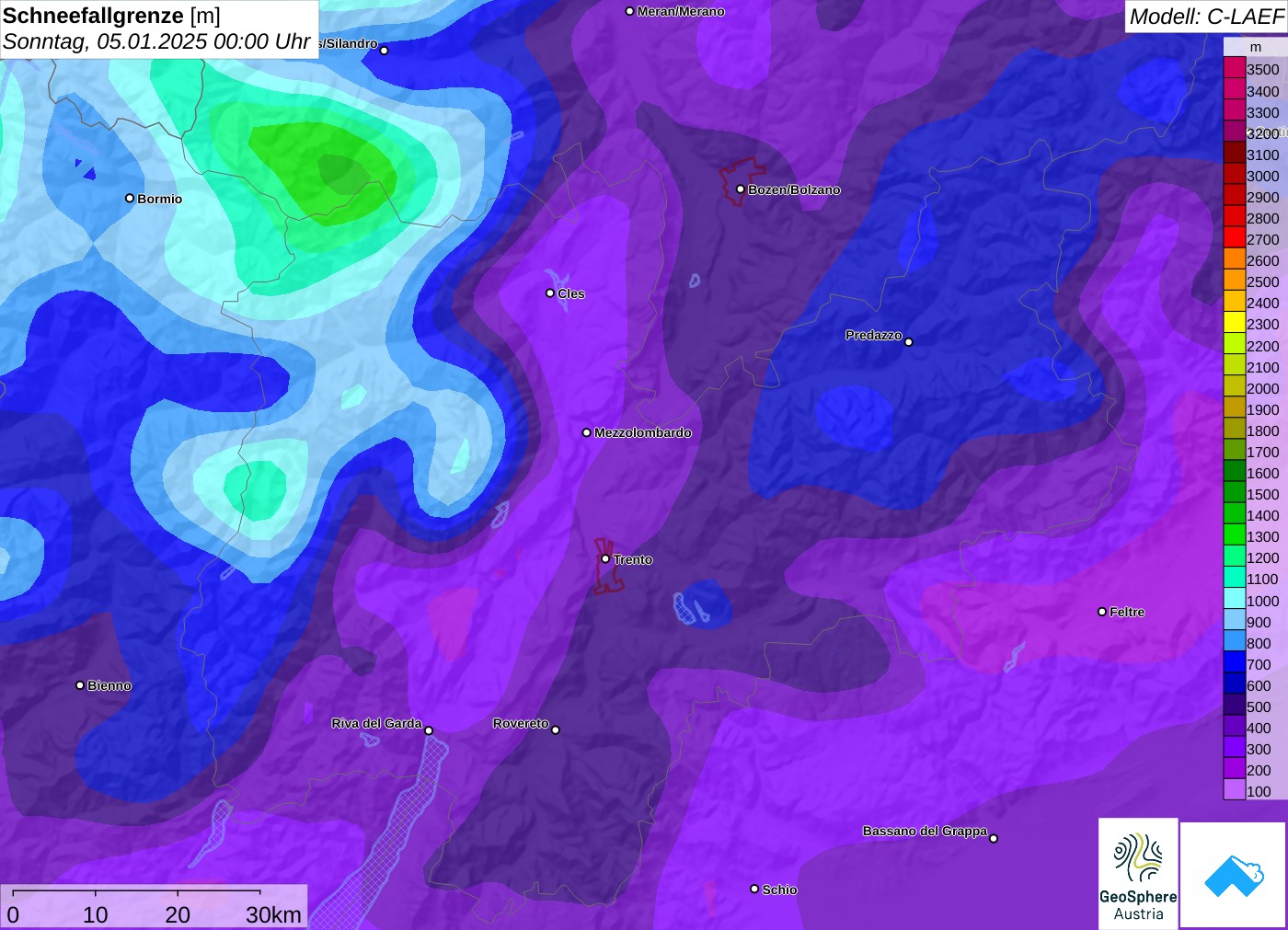Pick the 800 m light blue legend swatch

click(1235, 642)
